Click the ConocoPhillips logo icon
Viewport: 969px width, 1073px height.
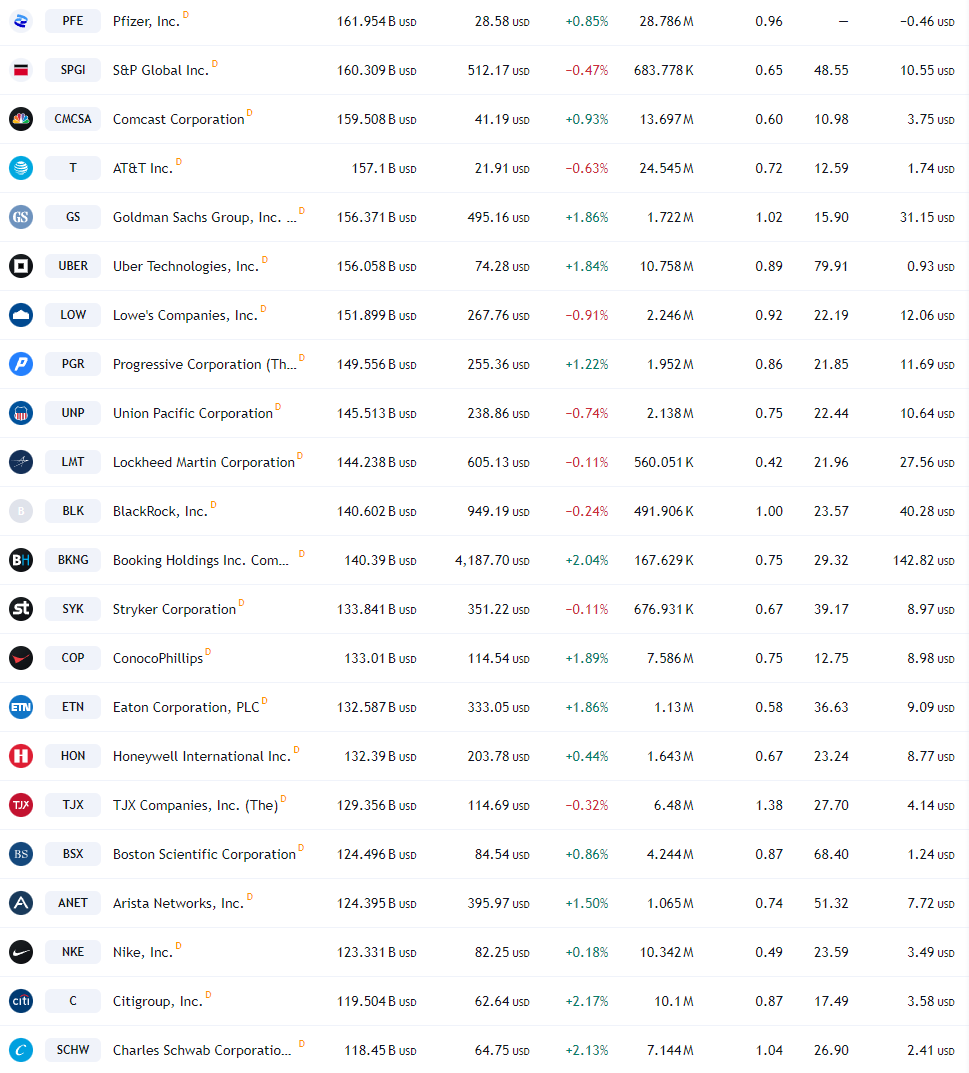[21, 658]
